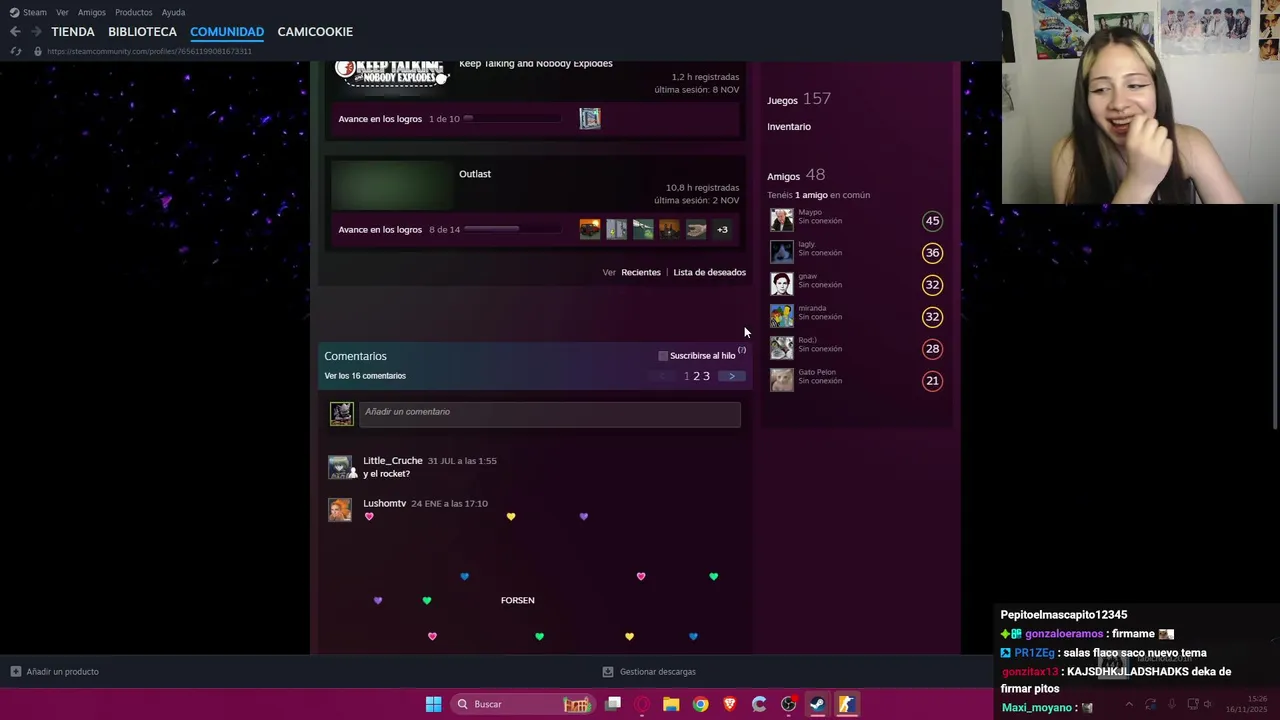Open lagly's friend avatar
The width and height of the screenshot is (1280, 720).
(x=782, y=252)
